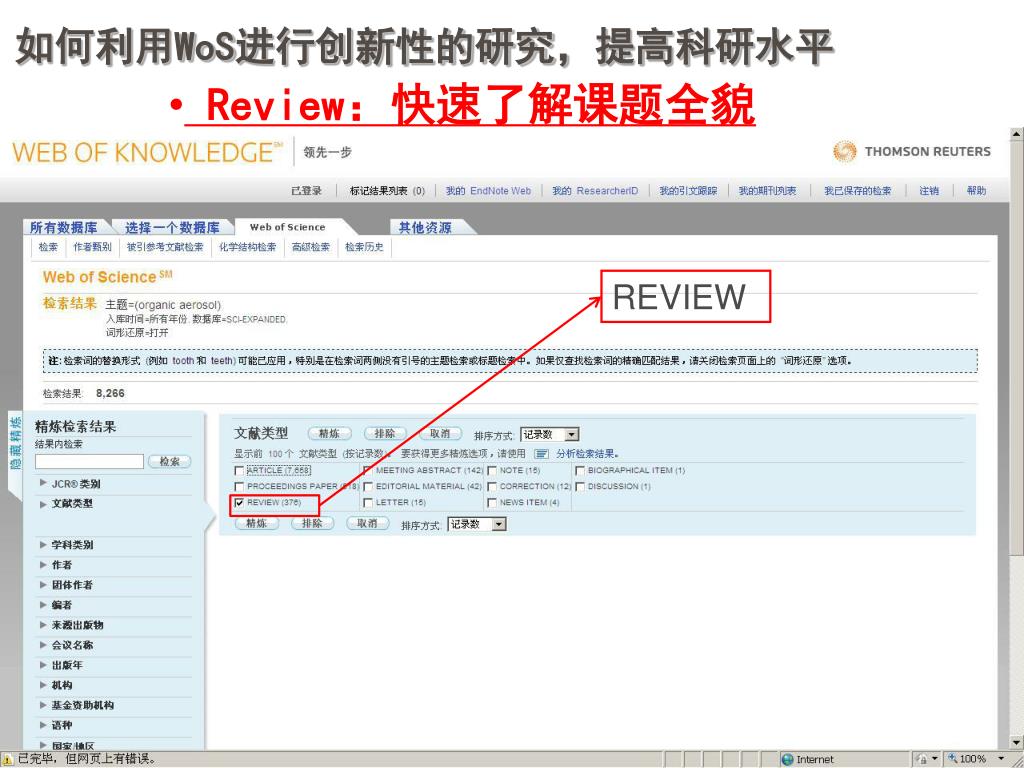
Task: Click the upper 精炼 button
Action: [329, 434]
